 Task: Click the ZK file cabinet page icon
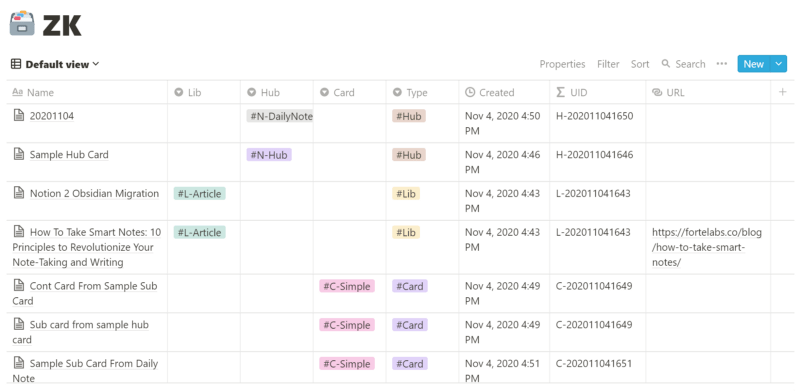(x=22, y=23)
